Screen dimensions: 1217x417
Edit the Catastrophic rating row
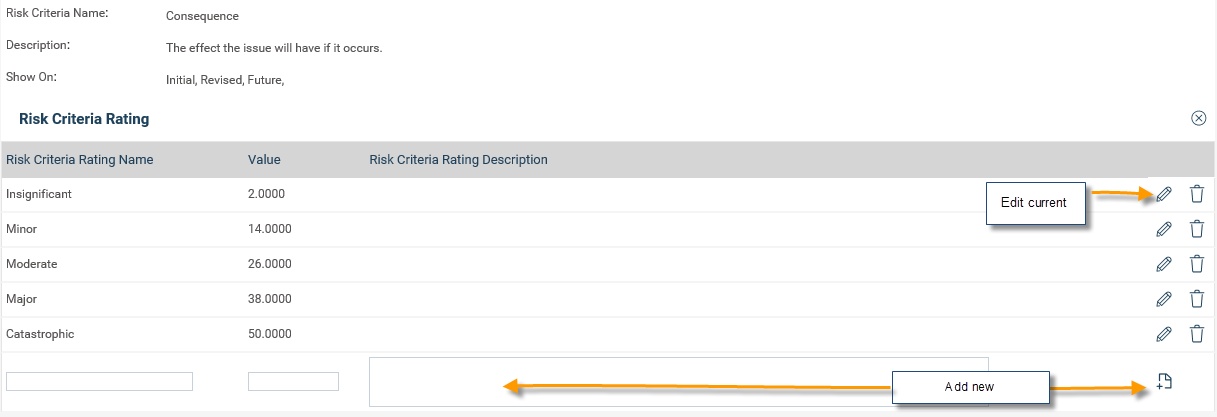pos(1163,334)
